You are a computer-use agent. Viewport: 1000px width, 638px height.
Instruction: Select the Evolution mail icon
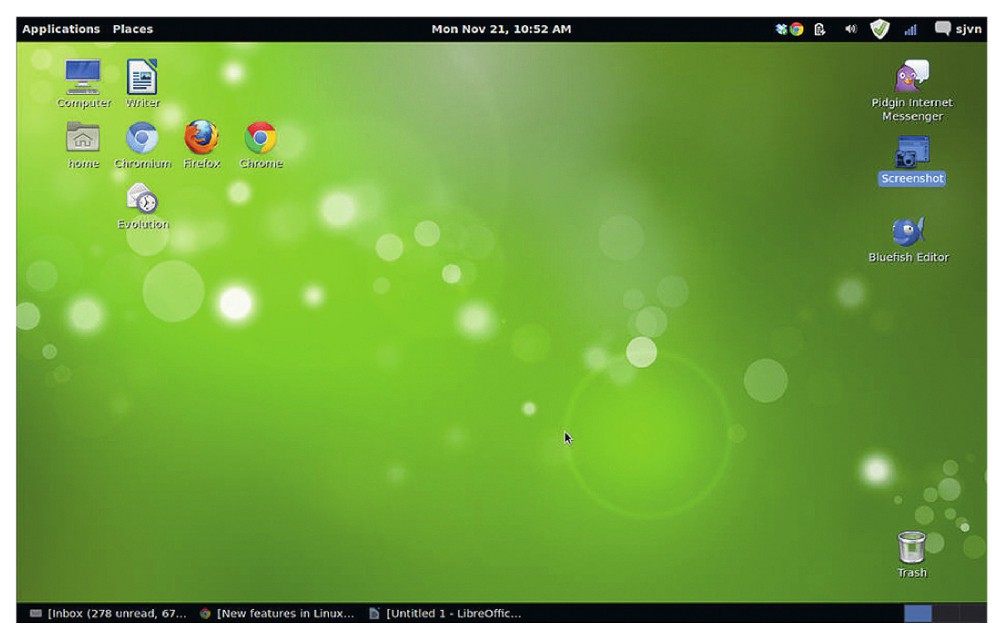[142, 199]
